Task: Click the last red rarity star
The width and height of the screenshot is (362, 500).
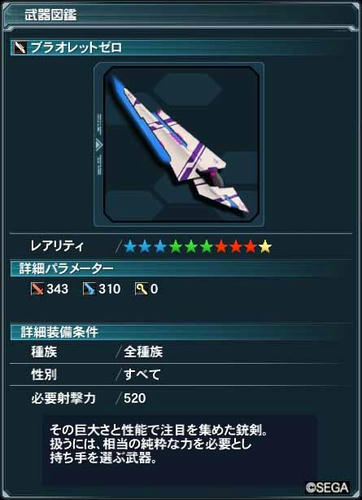Action: coord(250,247)
